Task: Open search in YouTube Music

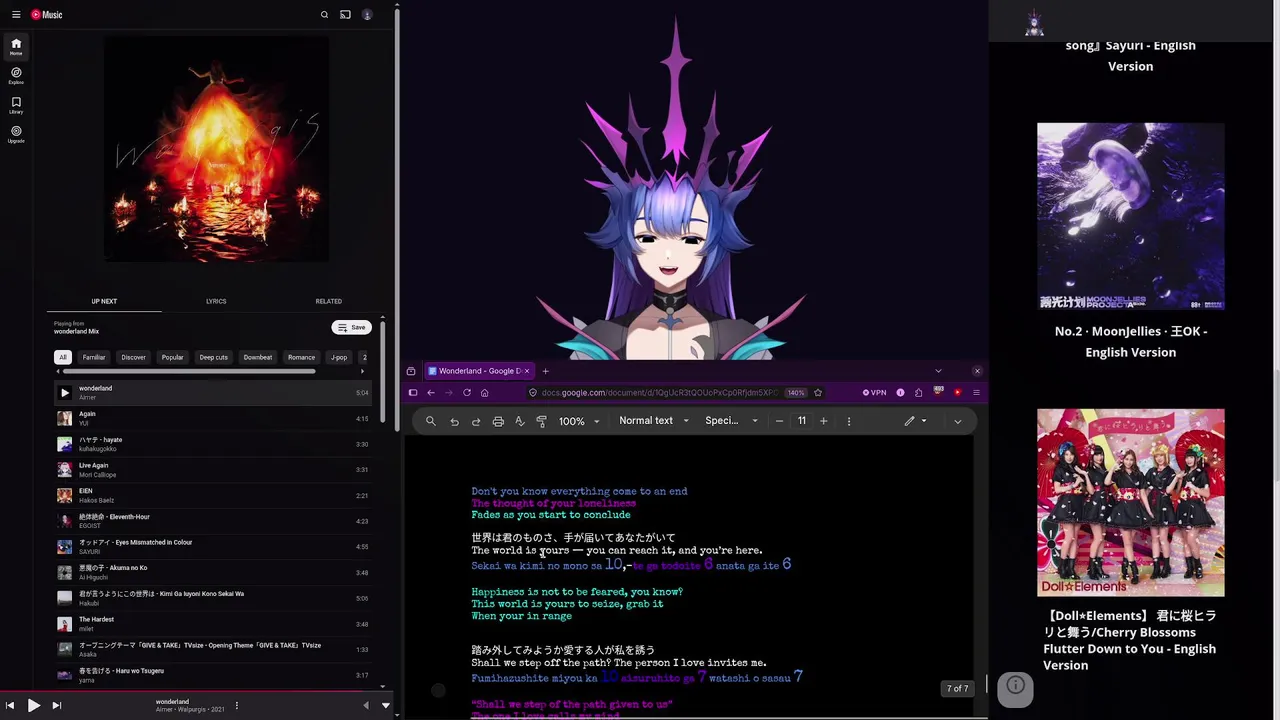Action: 324,15
